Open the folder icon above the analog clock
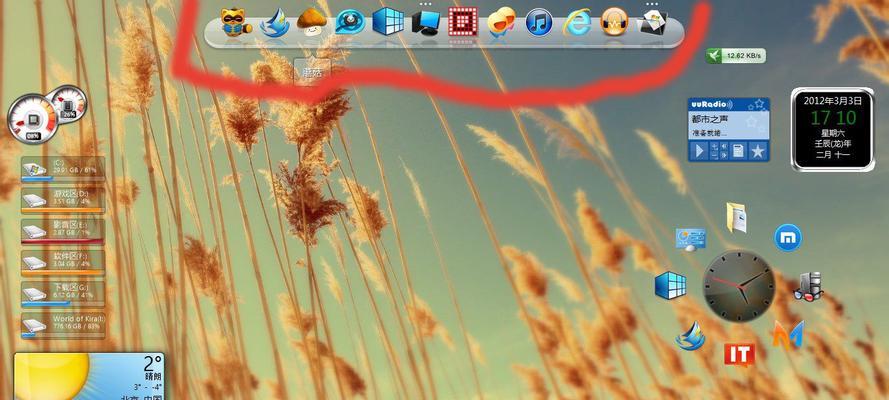 coord(736,218)
